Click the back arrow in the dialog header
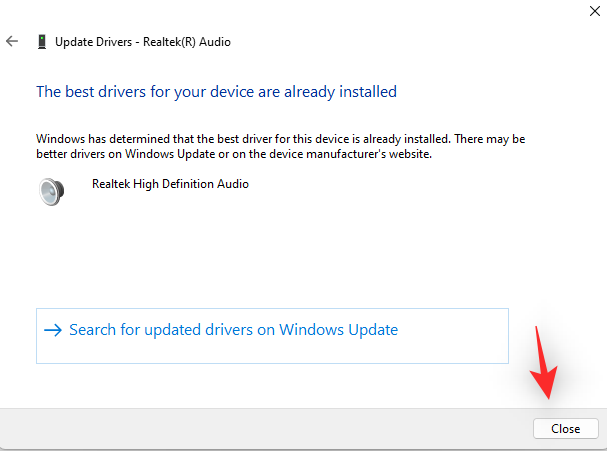This screenshot has width=607, height=451. (x=12, y=42)
